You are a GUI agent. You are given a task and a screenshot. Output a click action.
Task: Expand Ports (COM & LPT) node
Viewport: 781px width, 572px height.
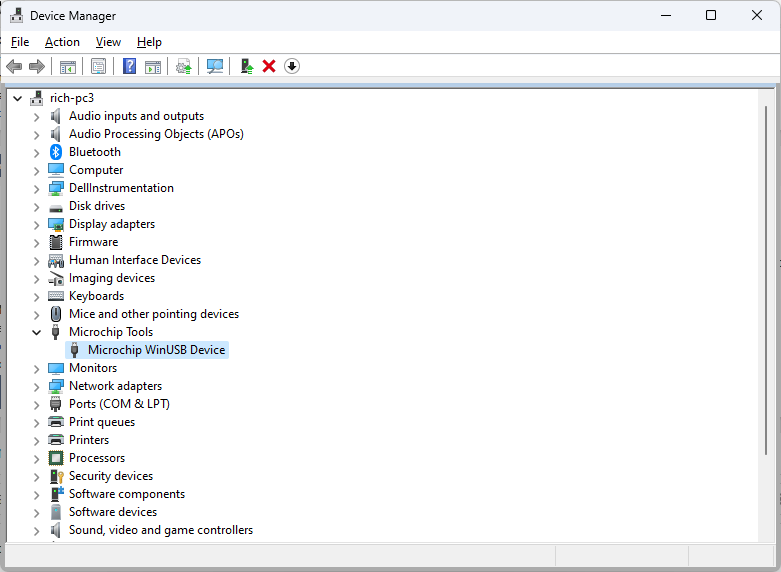37,404
